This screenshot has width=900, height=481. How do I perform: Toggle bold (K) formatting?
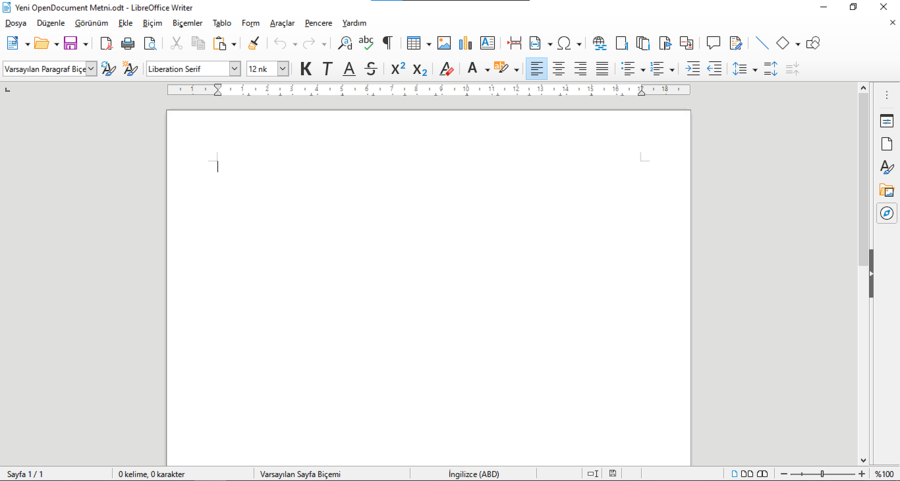pyautogui.click(x=306, y=69)
